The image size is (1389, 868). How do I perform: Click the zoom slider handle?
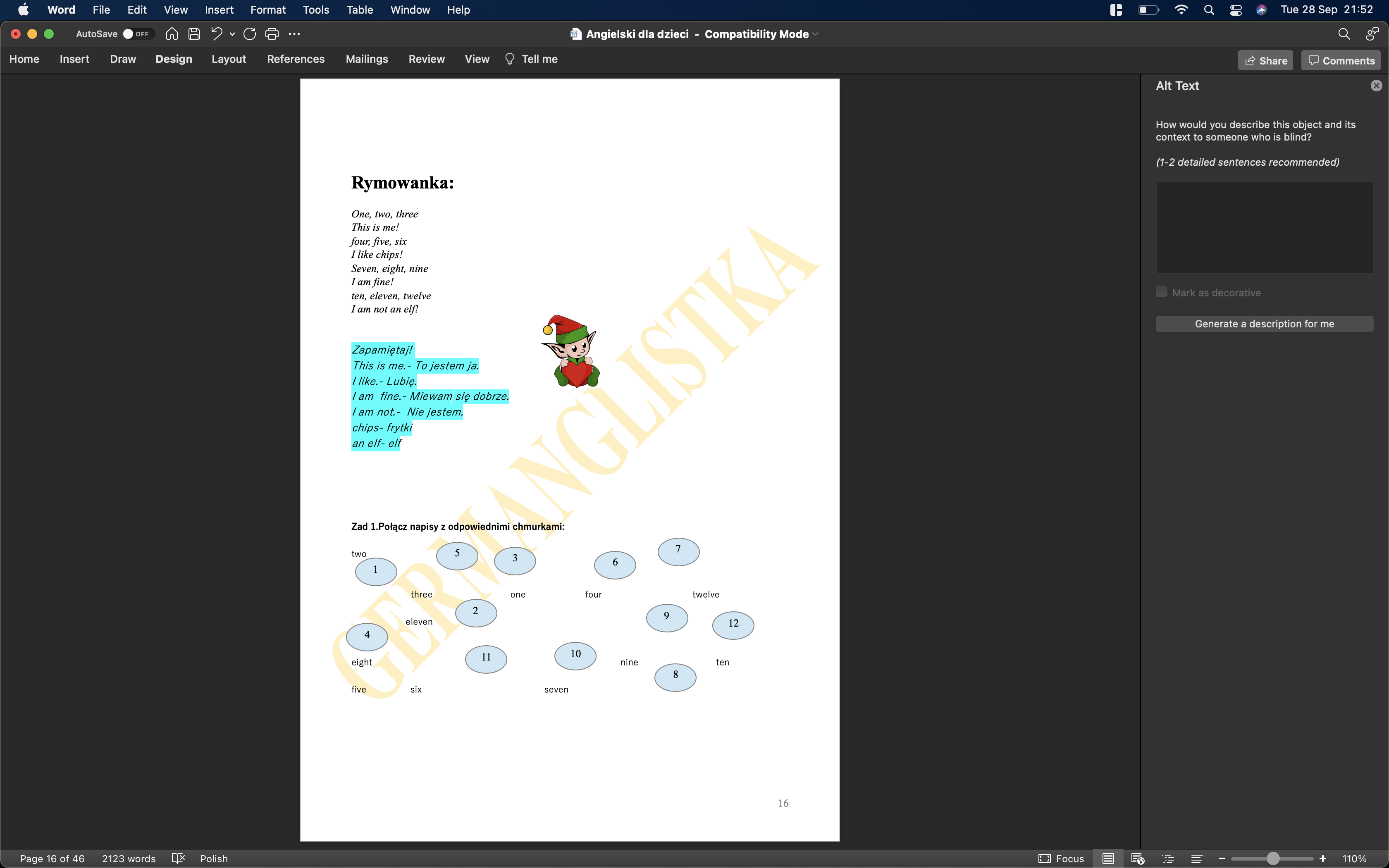tap(1272, 858)
